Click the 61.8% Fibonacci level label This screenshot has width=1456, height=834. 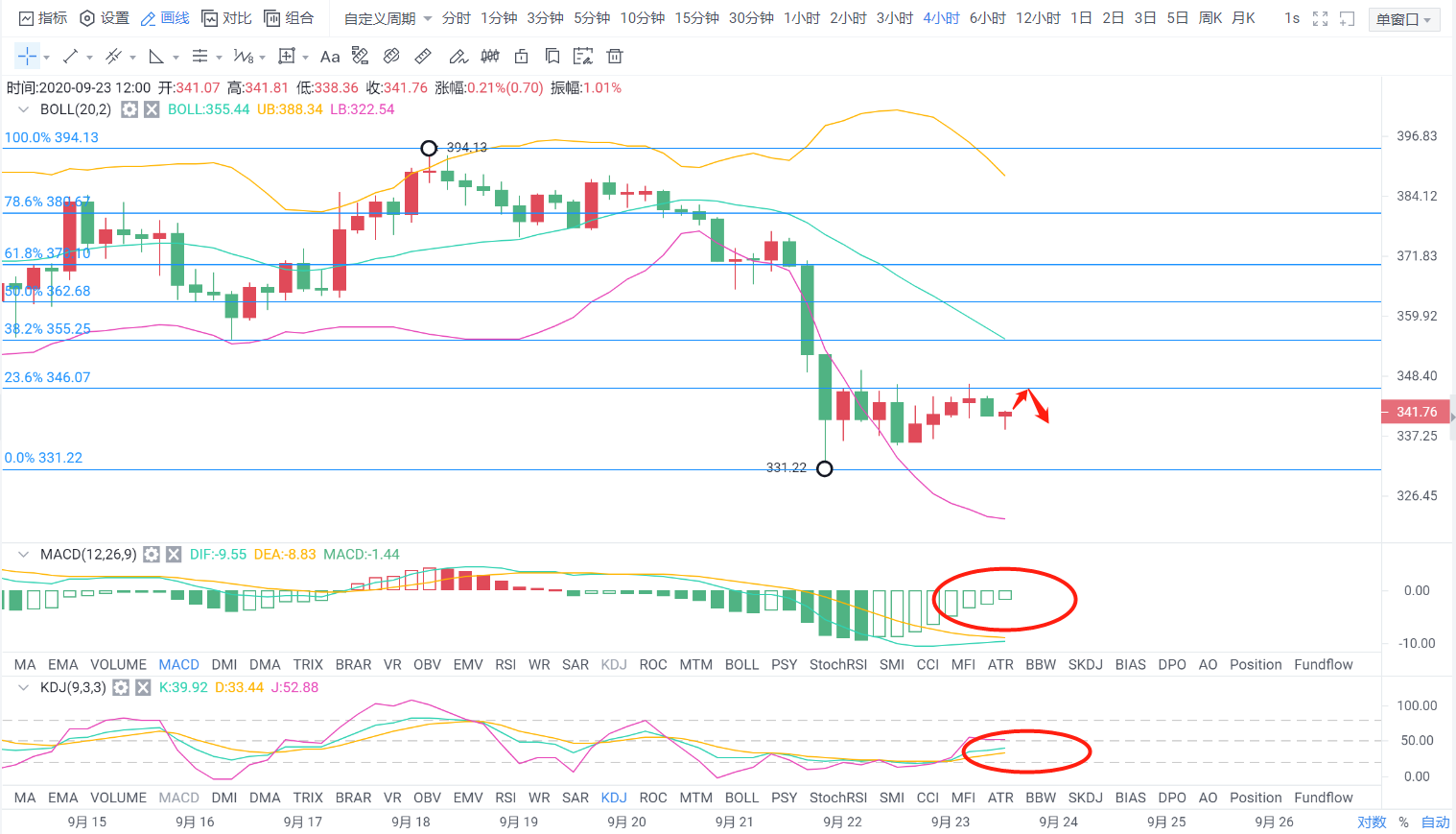point(48,253)
